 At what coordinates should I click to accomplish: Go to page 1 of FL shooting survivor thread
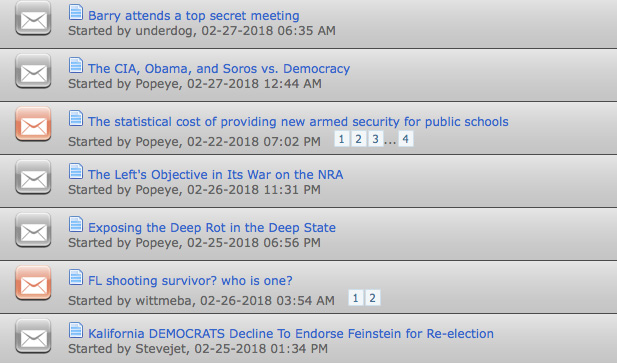tap(355, 298)
